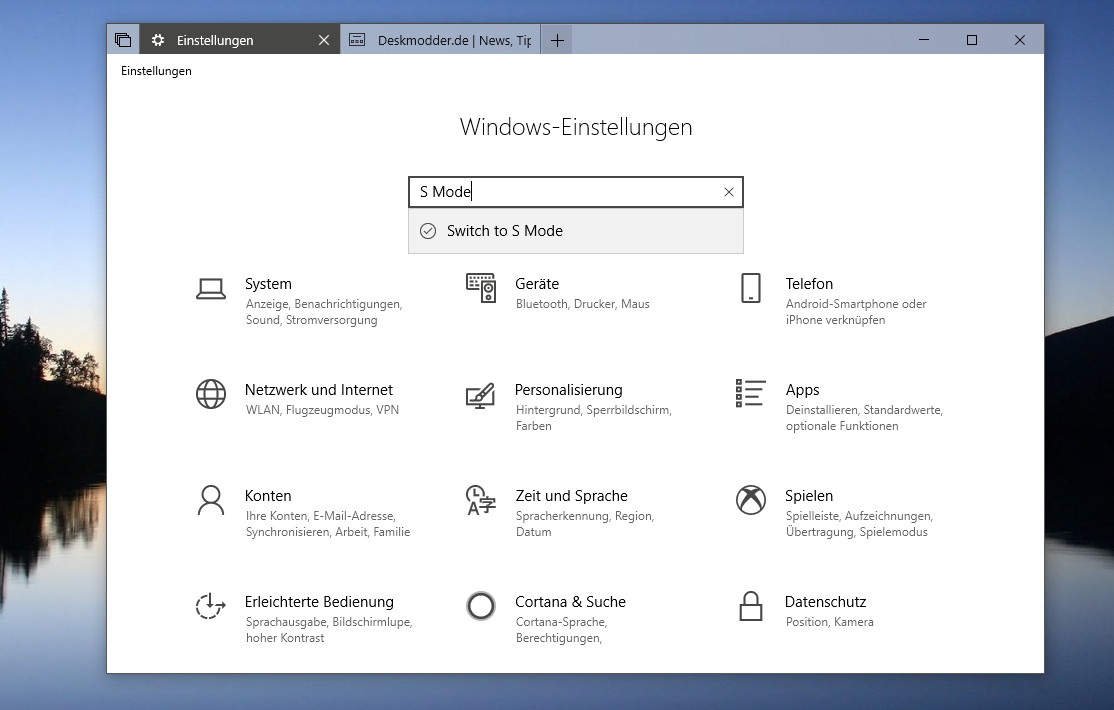
Task: Open the Personalisierung paintbrush icon
Action: pos(480,396)
